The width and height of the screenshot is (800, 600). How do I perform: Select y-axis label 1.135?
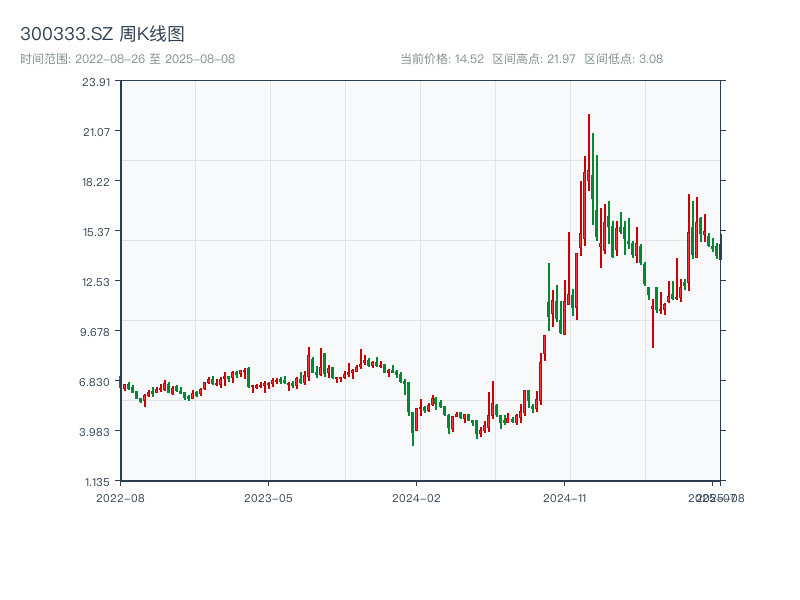coord(97,482)
